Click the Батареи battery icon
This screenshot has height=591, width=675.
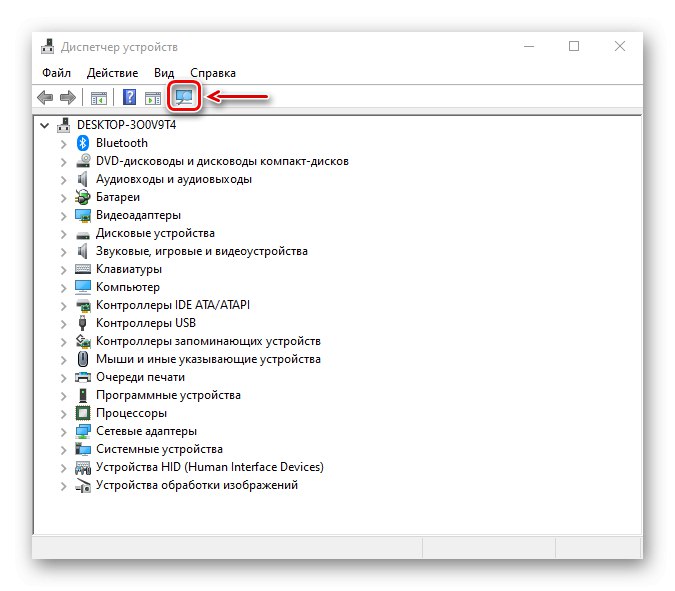coord(83,197)
